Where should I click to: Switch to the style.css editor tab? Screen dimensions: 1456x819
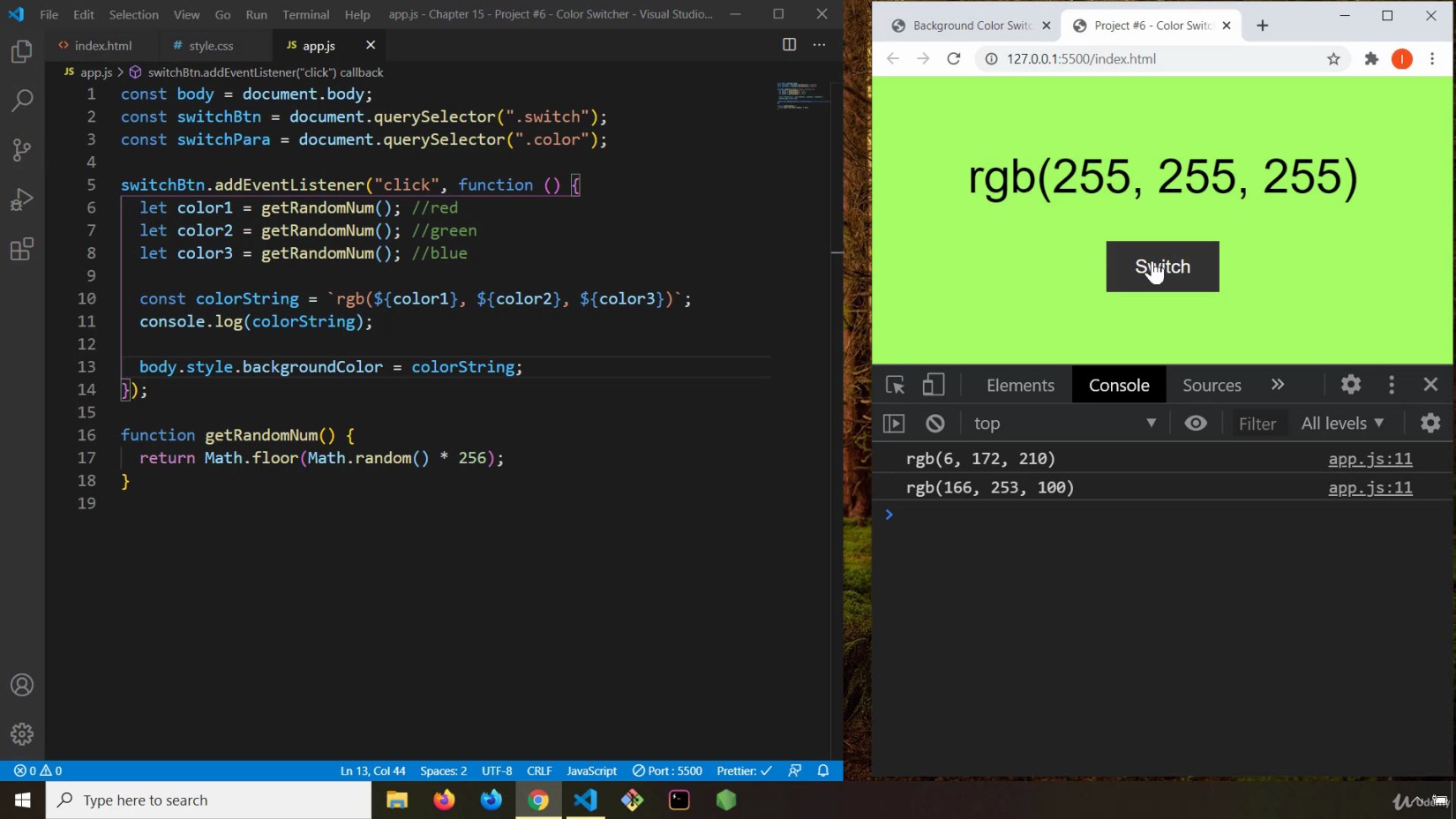(x=211, y=45)
